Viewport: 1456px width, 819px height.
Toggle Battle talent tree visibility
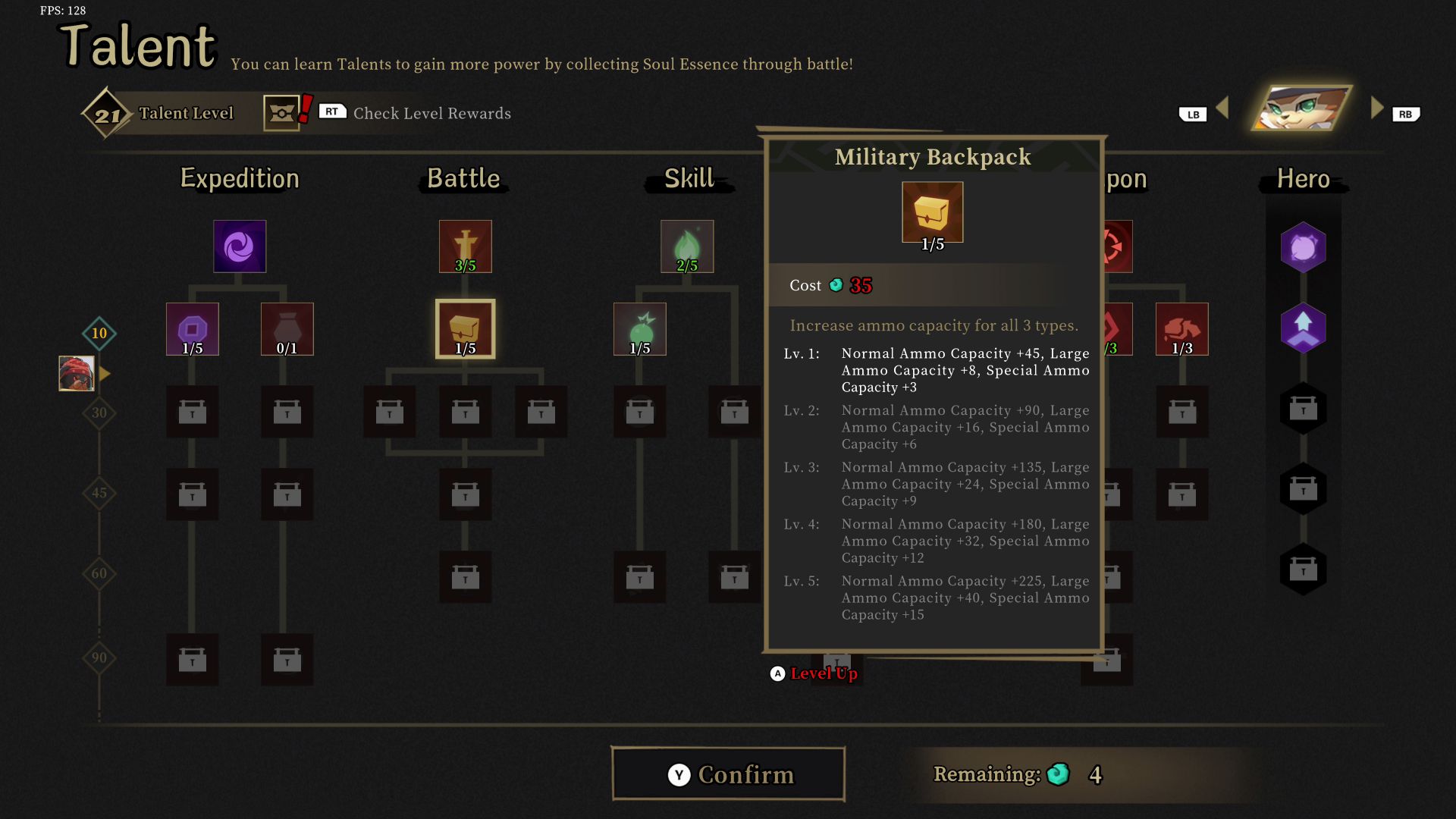462,177
